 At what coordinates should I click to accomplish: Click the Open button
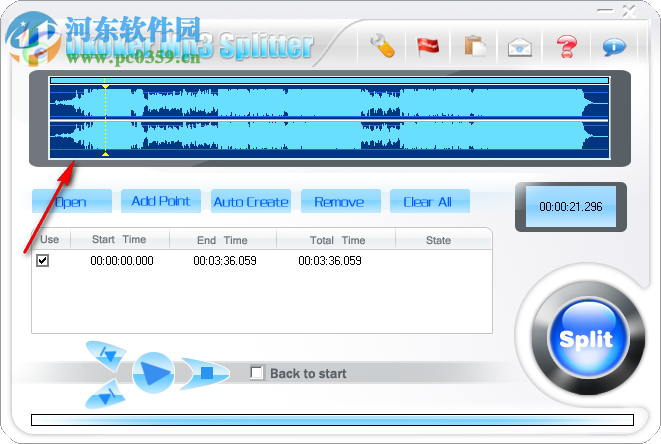click(x=72, y=202)
